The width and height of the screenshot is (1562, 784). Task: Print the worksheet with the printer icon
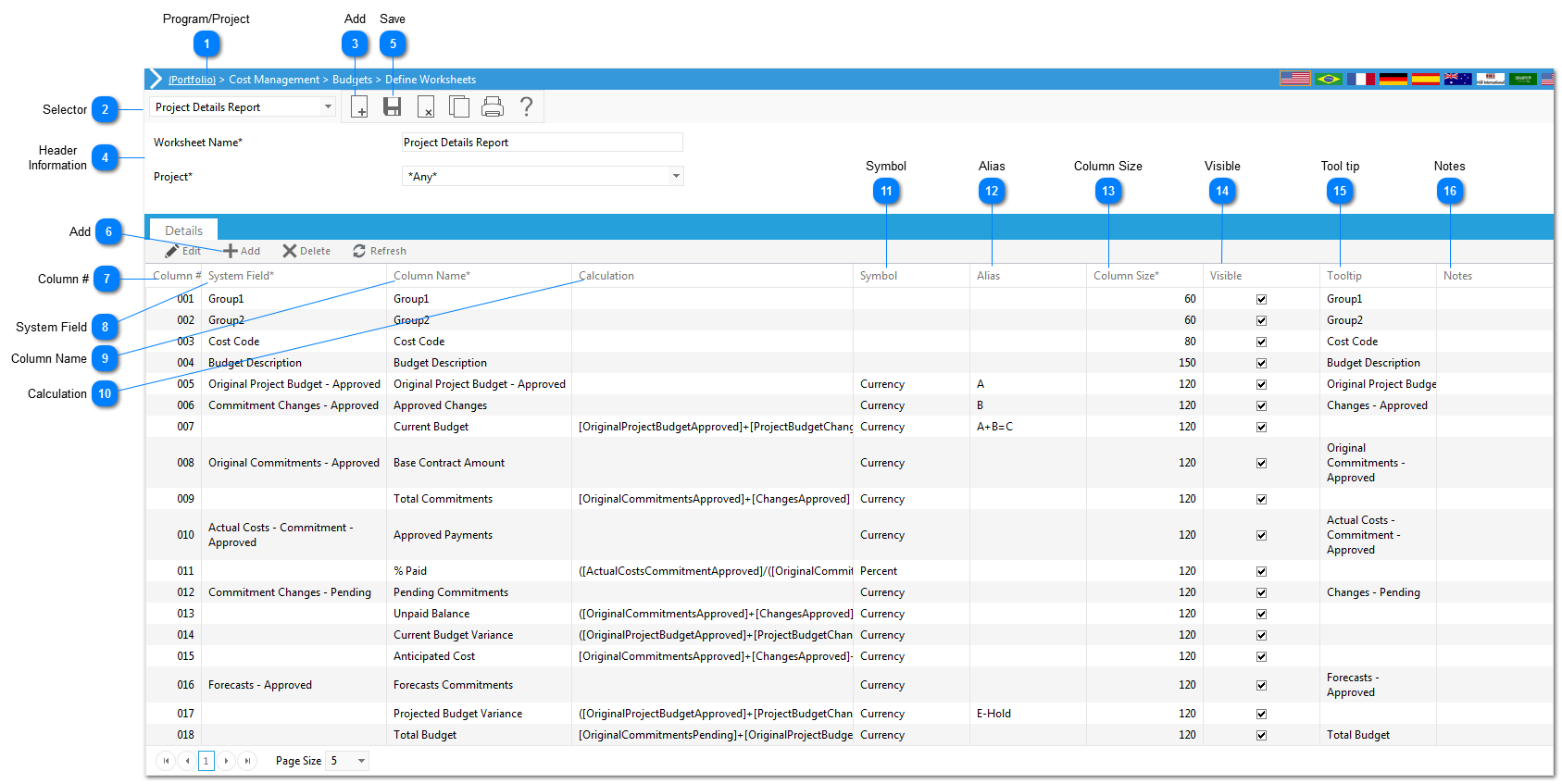[493, 107]
